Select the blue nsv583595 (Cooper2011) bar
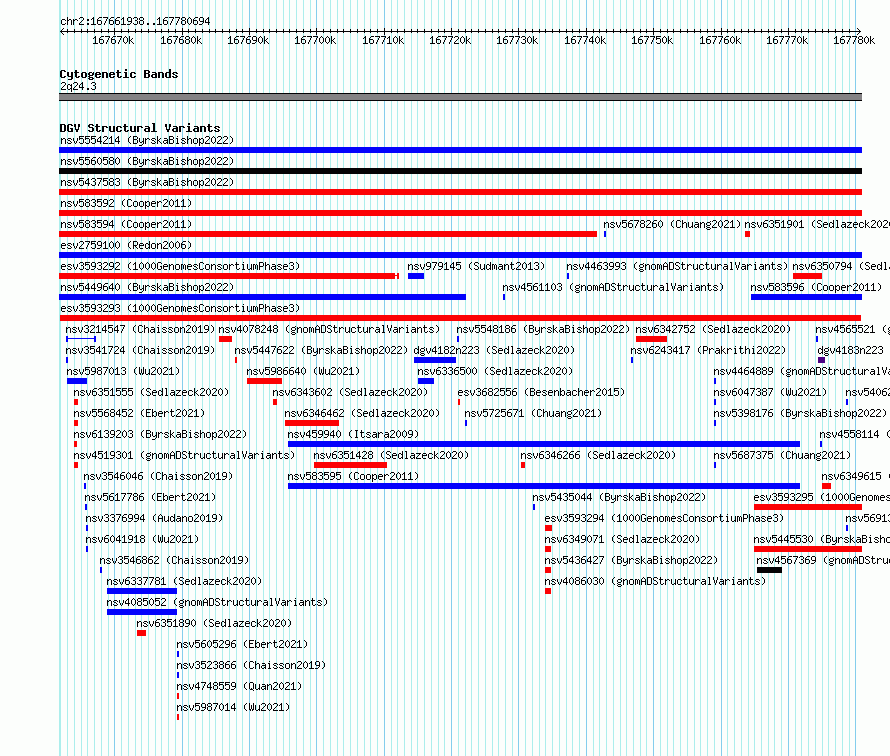The image size is (890, 756). pyautogui.click(x=544, y=486)
